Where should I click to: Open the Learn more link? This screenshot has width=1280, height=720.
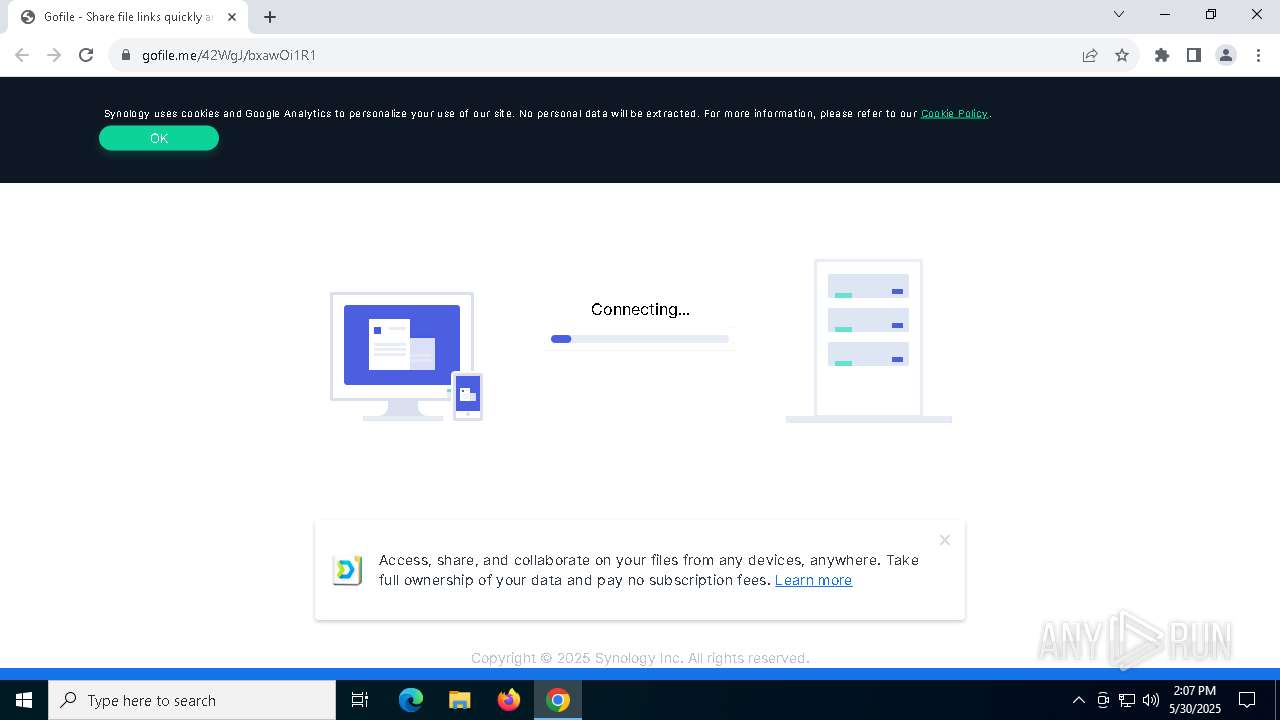pyautogui.click(x=813, y=580)
